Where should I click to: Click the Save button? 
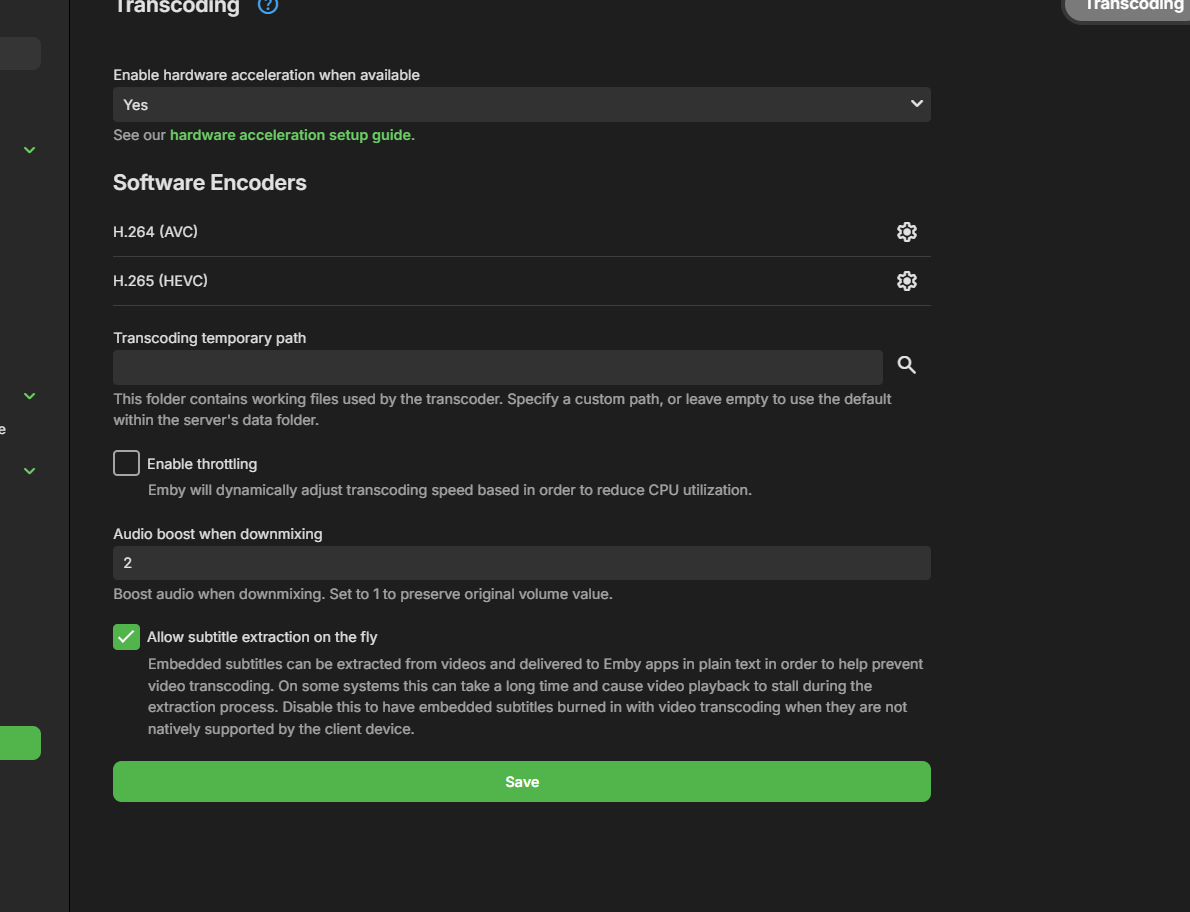pyautogui.click(x=521, y=782)
